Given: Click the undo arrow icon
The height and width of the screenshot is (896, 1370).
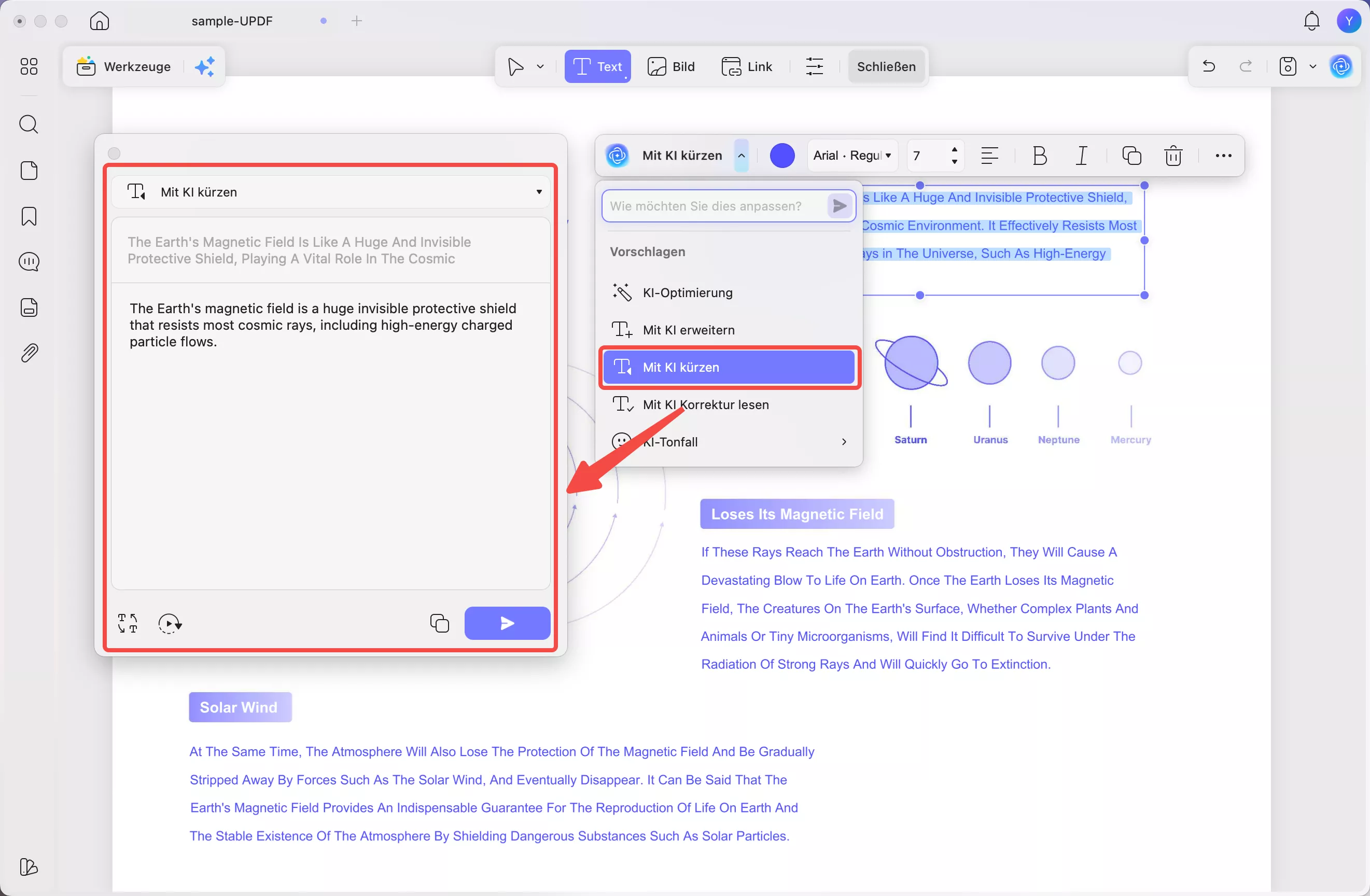Looking at the screenshot, I should (x=1208, y=67).
